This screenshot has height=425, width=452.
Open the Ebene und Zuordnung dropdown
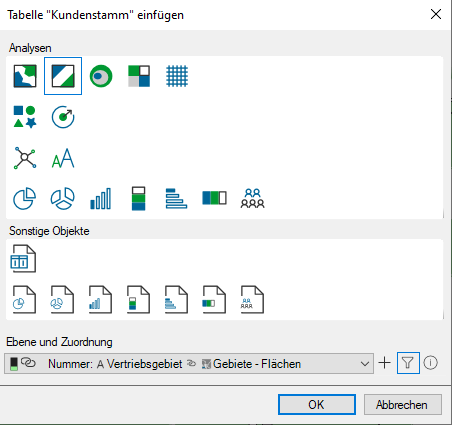point(189,364)
